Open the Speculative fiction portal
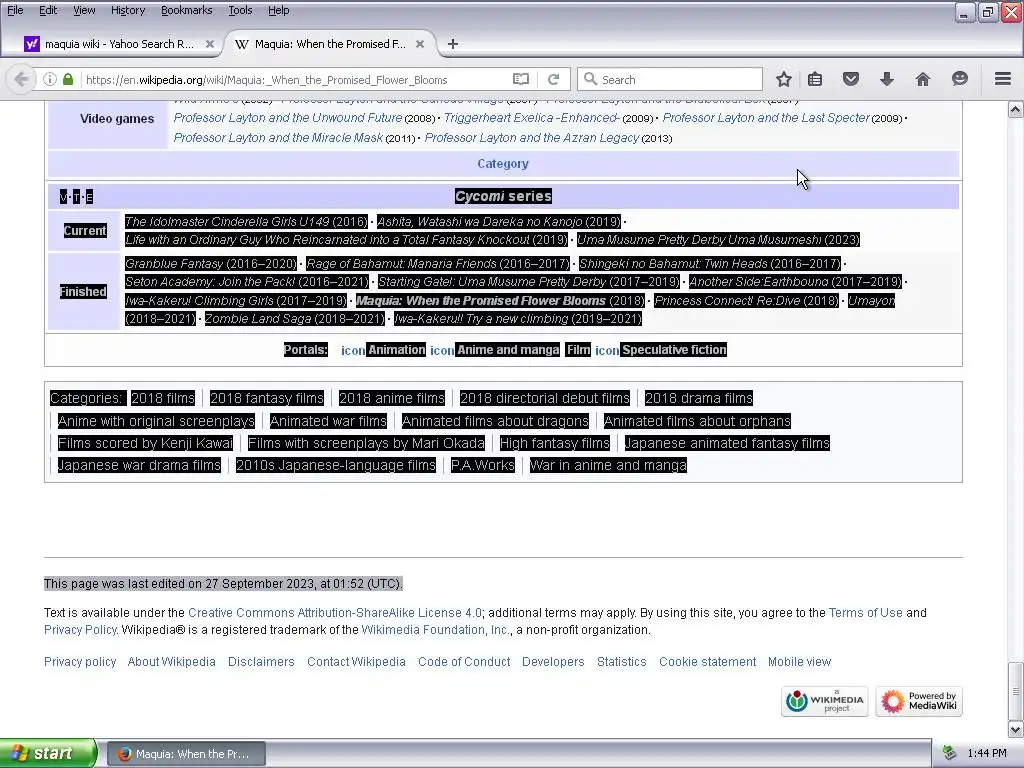This screenshot has width=1024, height=768. [674, 350]
